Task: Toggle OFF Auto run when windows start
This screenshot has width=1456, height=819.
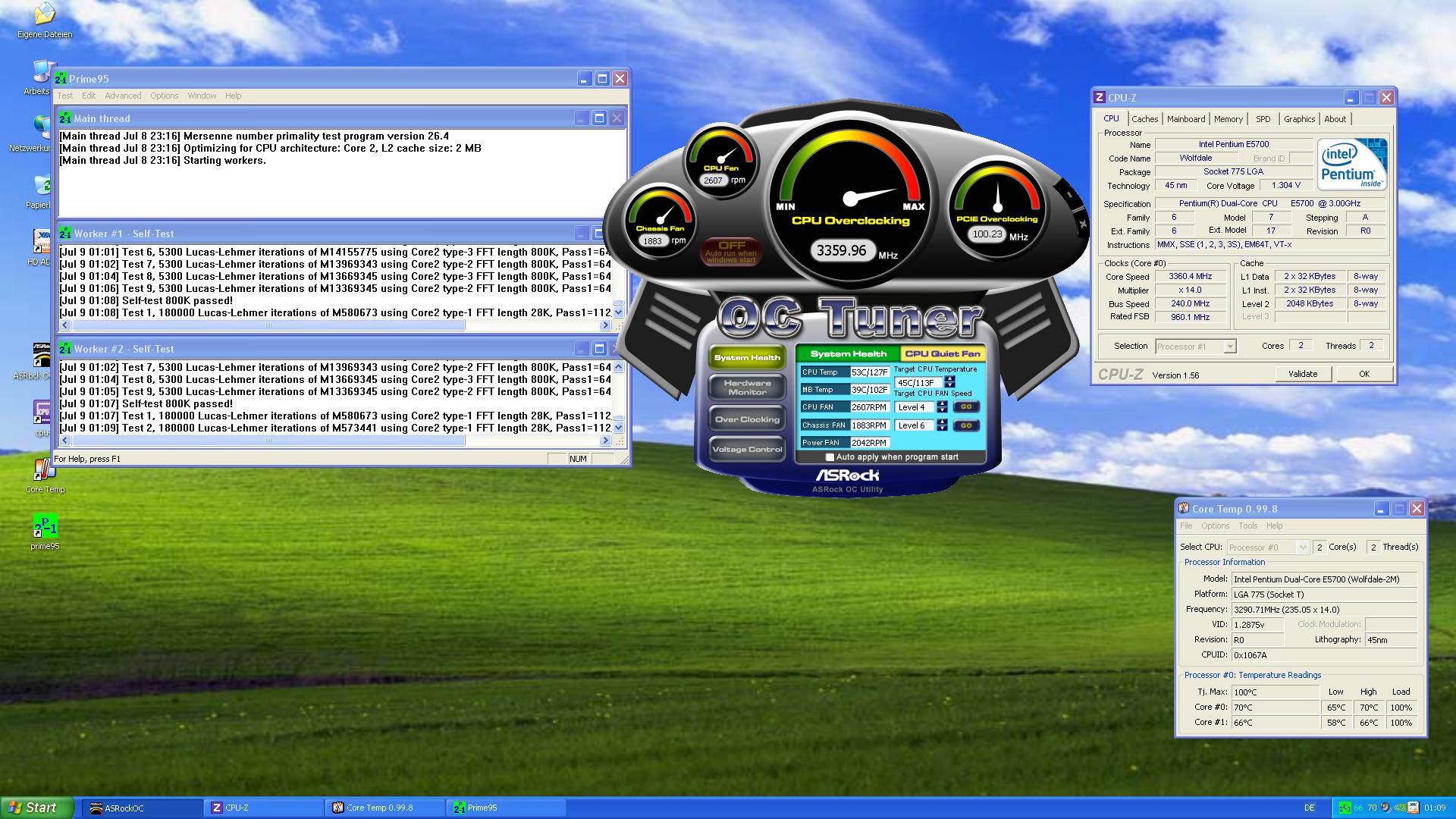Action: (x=731, y=251)
